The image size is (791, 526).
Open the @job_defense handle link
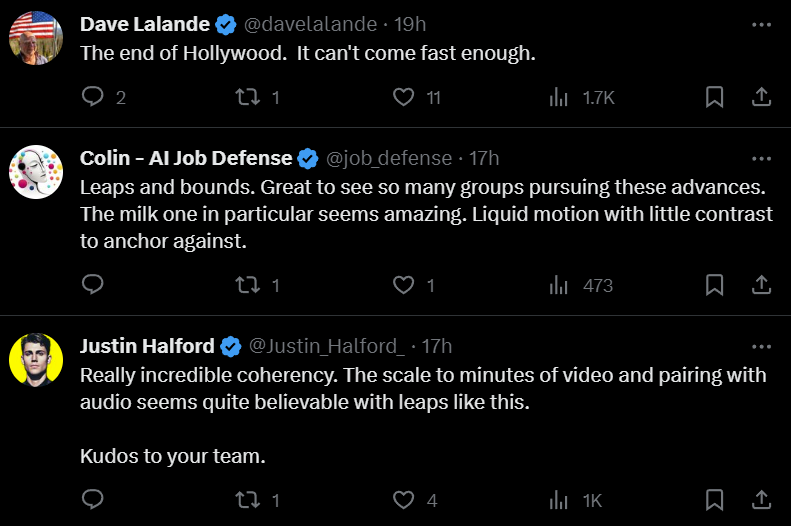(388, 158)
